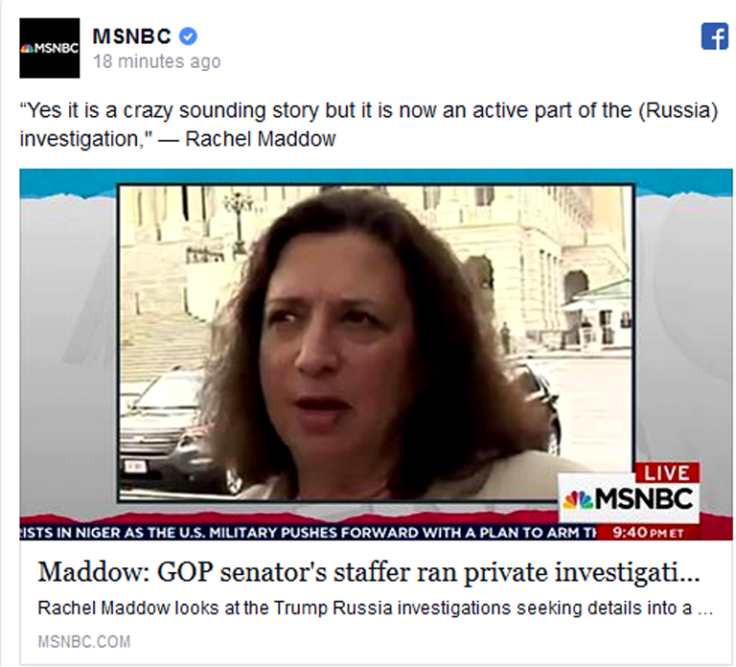Viewport: 736px width, 667px height.
Task: Click the MSNBC profile logo avatar
Action: coord(49,48)
